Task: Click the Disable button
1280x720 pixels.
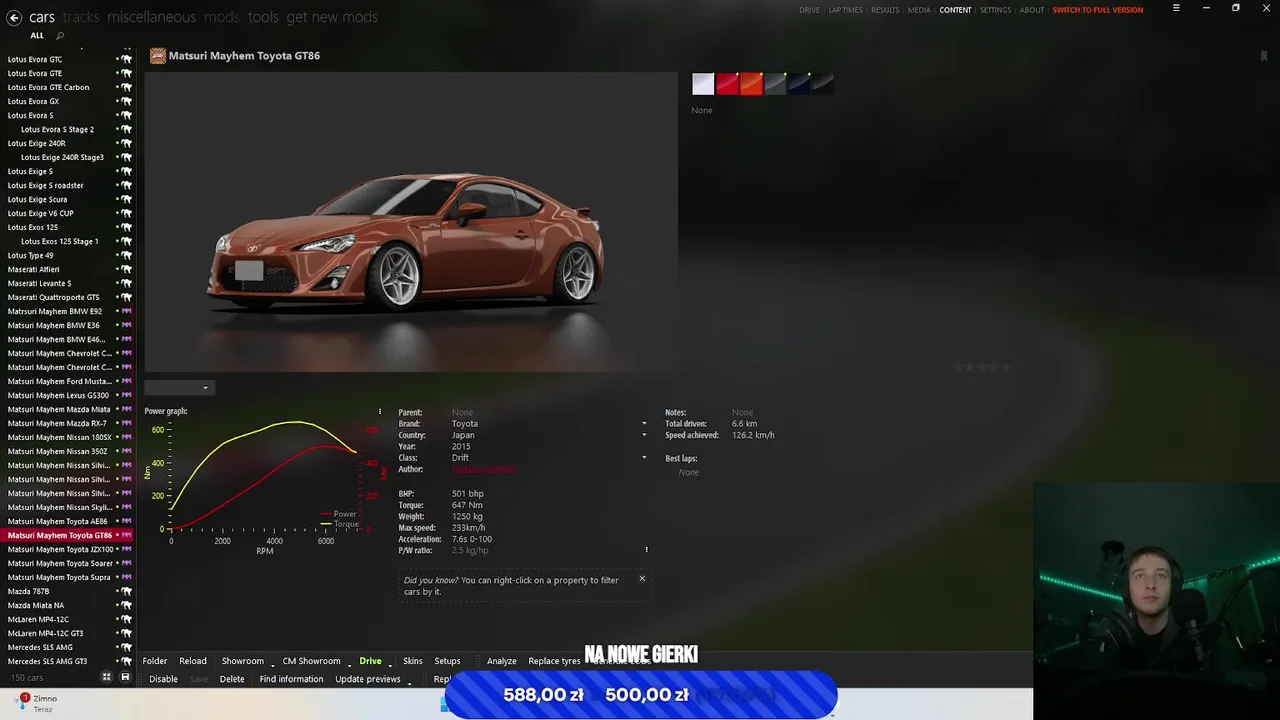Action: point(163,679)
